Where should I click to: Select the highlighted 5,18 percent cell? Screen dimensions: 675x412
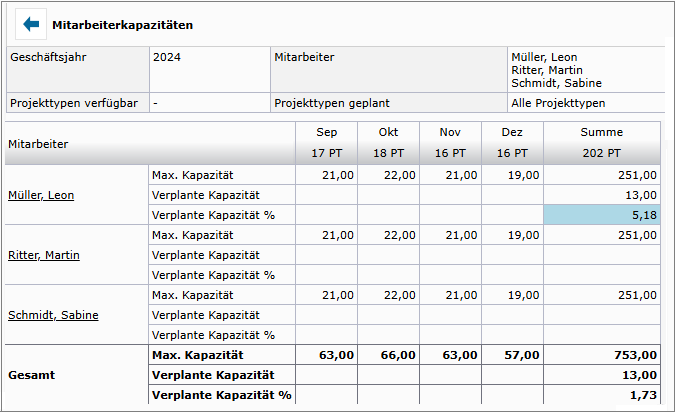[x=602, y=215]
